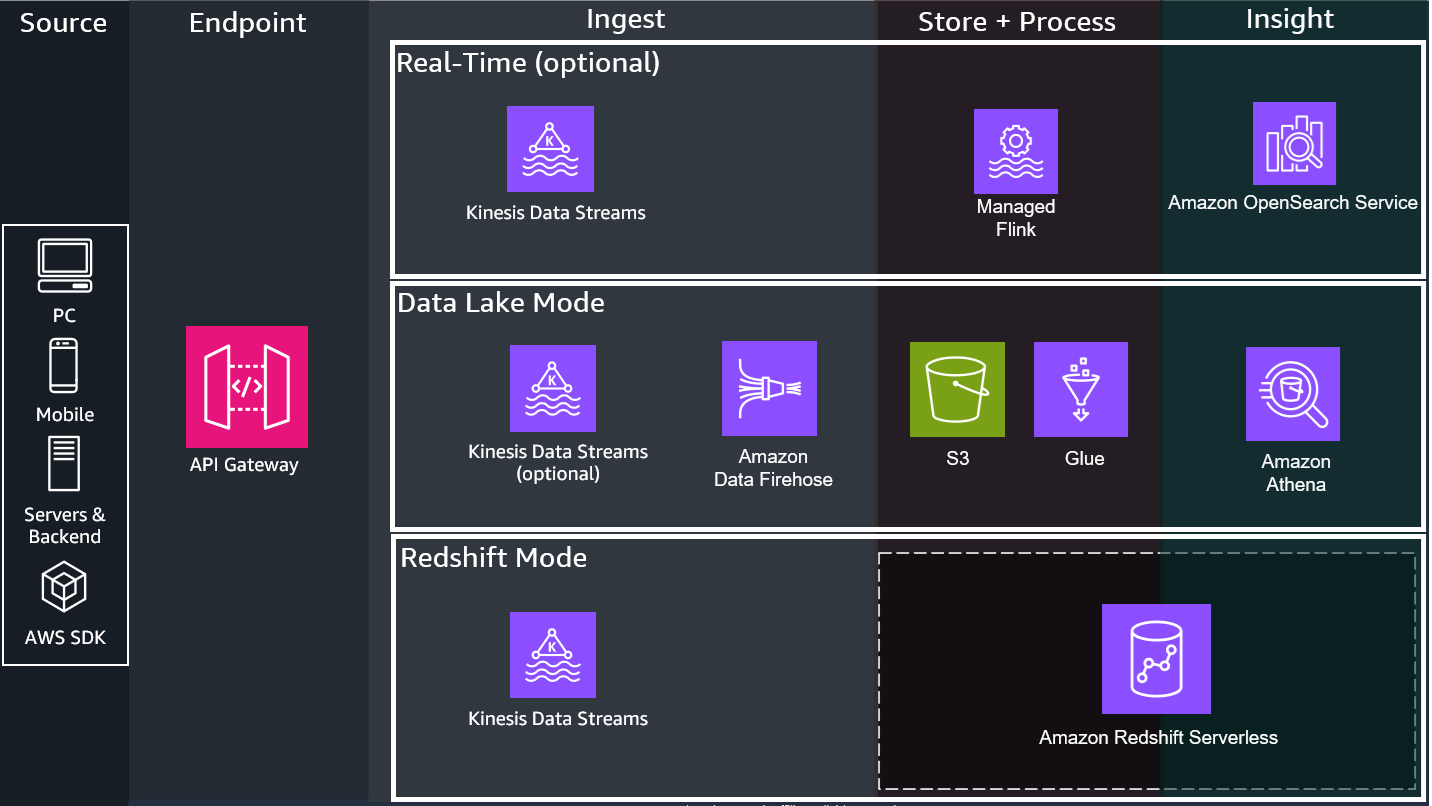Click the Source column heading
This screenshot has height=806, width=1432.
pos(63,23)
